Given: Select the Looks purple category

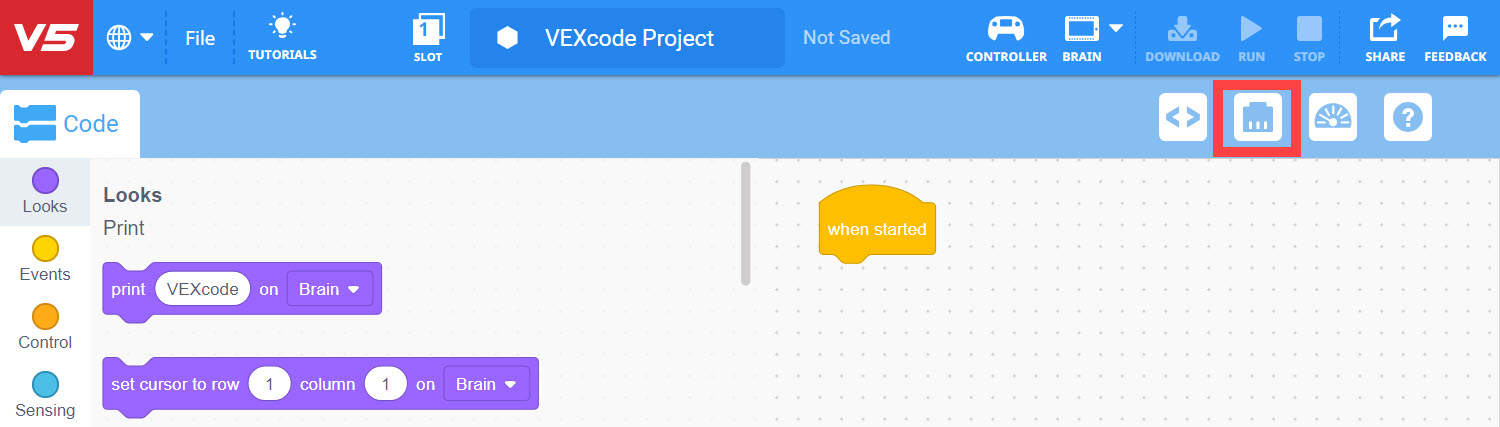Looking at the screenshot, I should (45, 191).
